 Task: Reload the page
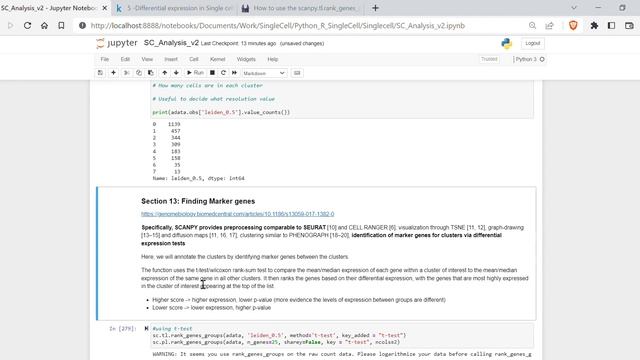coord(27,25)
